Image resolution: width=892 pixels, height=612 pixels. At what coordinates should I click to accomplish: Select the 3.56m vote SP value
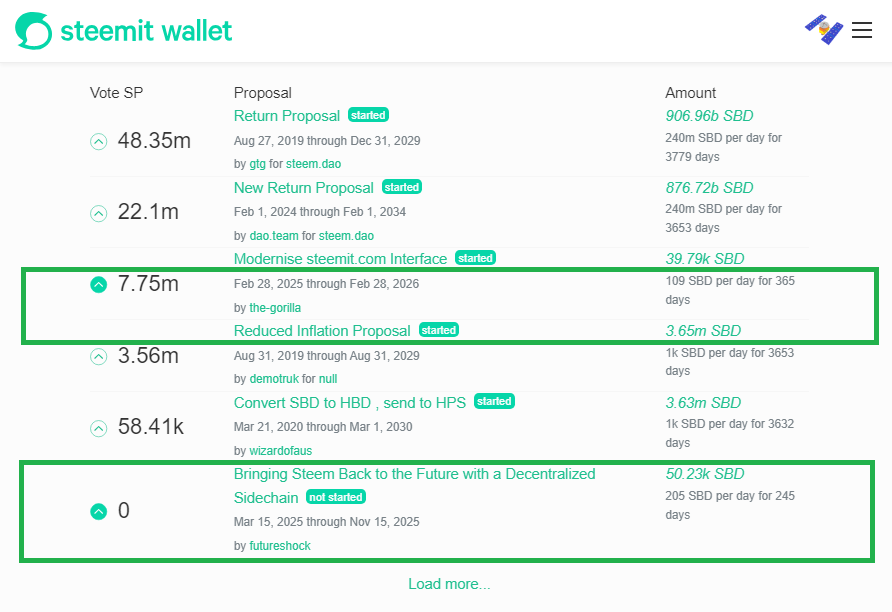148,355
